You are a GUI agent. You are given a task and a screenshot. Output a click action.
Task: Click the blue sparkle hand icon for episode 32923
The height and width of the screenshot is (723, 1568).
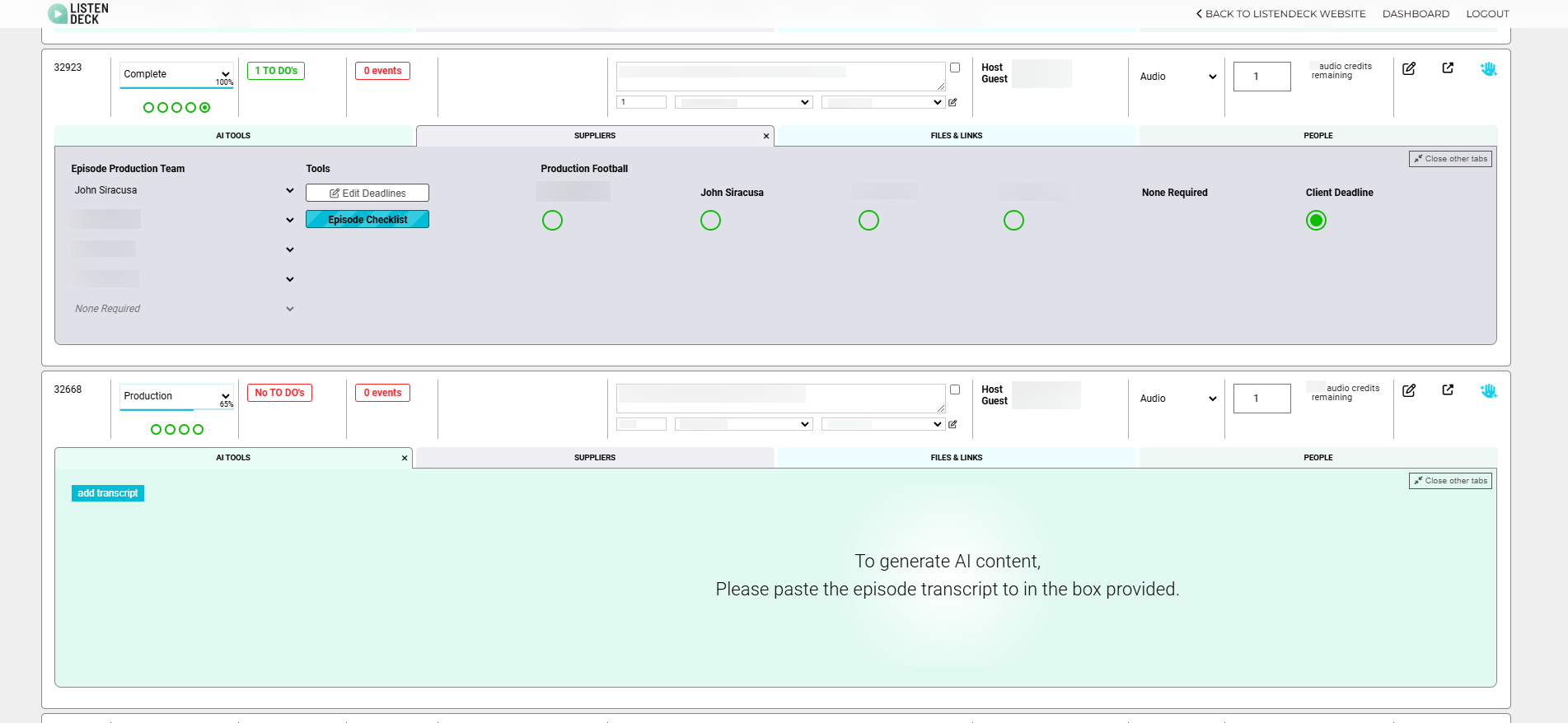1488,69
